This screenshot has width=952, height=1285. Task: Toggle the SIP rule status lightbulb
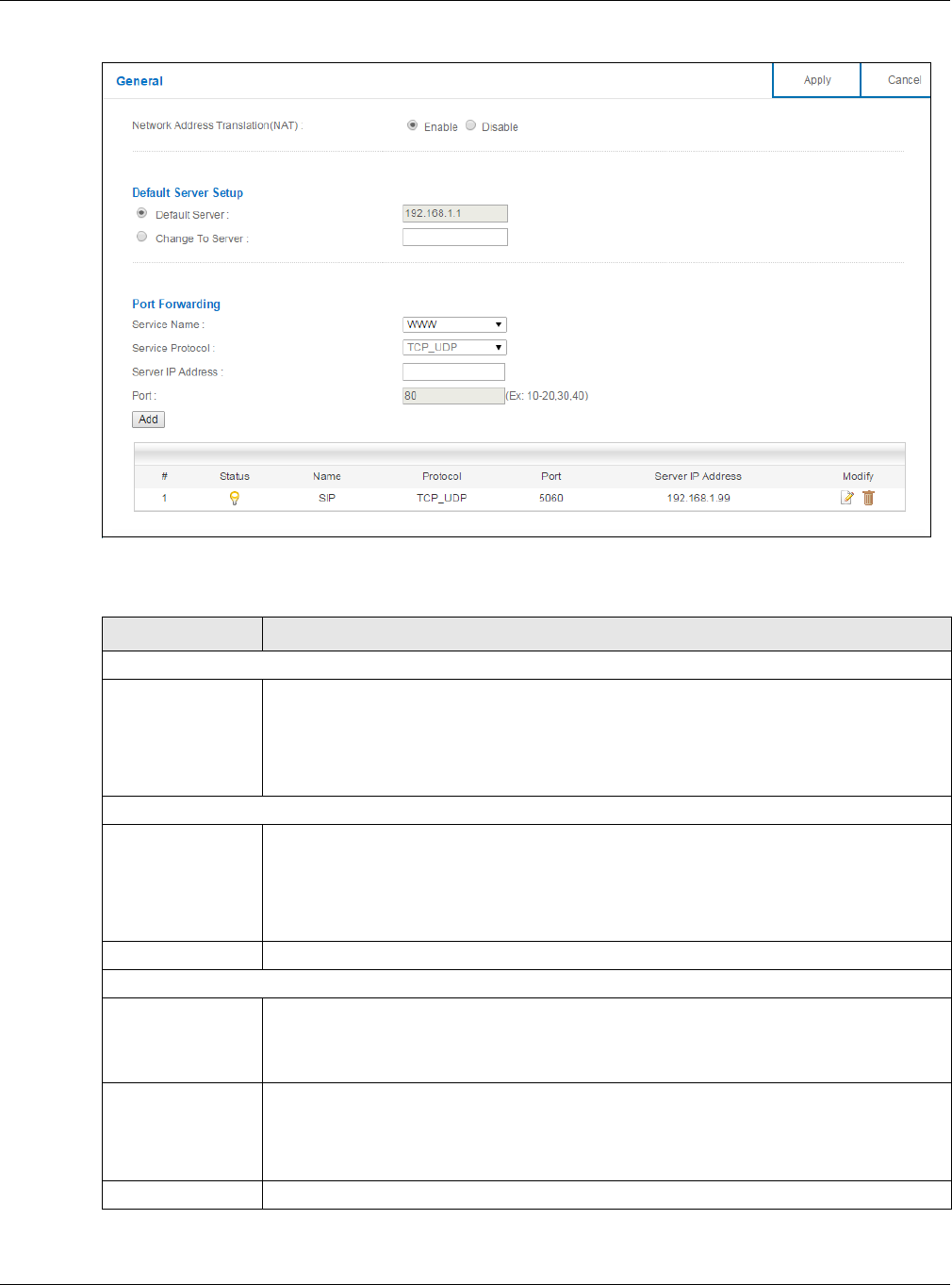(235, 498)
